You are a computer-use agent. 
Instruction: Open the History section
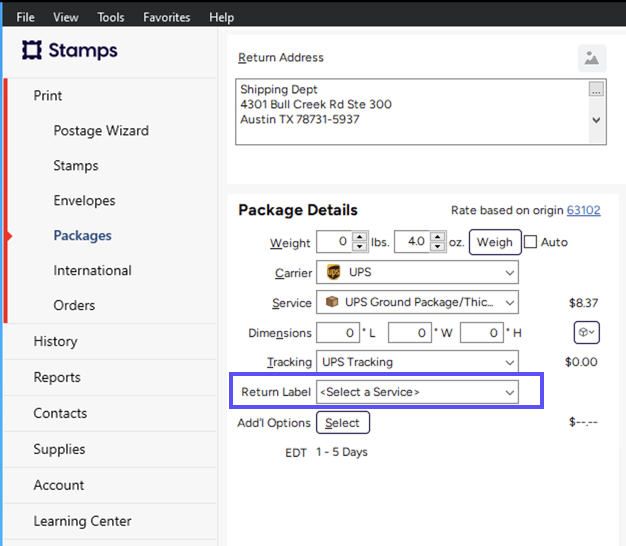(55, 341)
